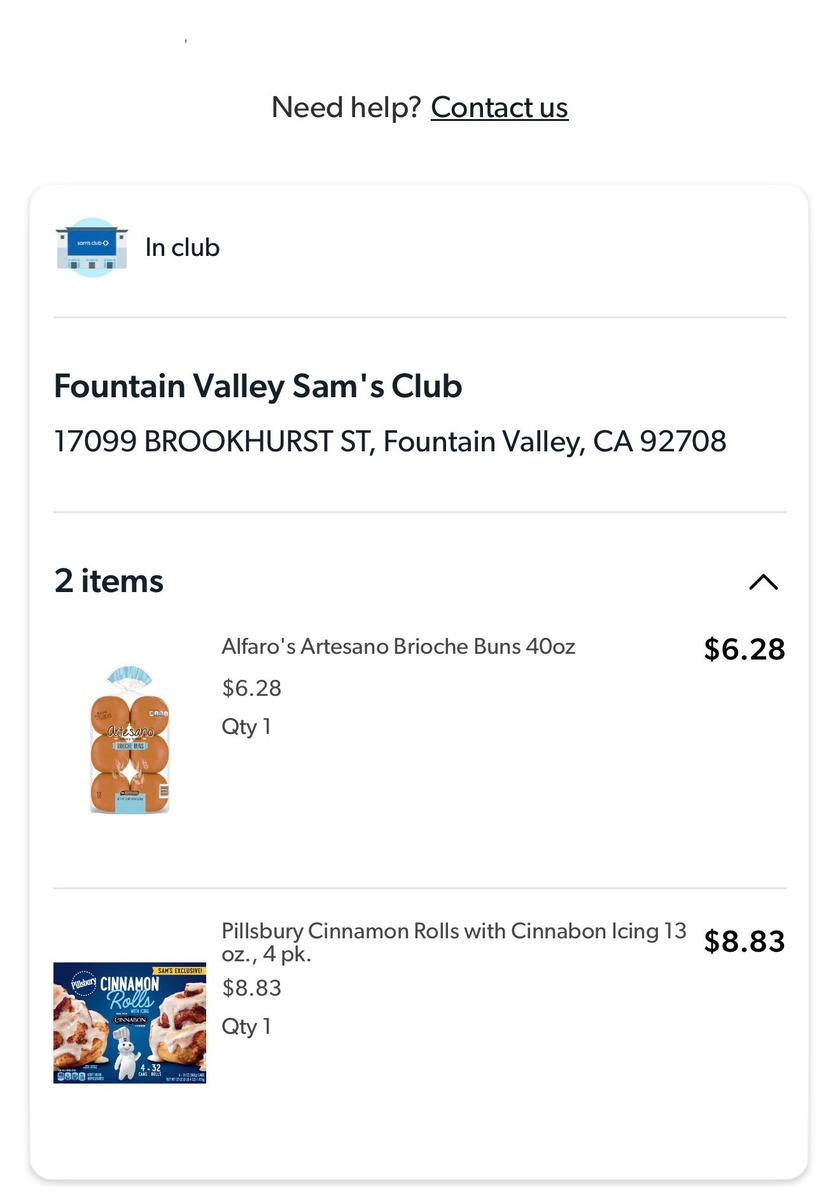Viewport: 840px width, 1200px height.
Task: Click the "2 items" section header
Action: pyautogui.click(x=109, y=581)
